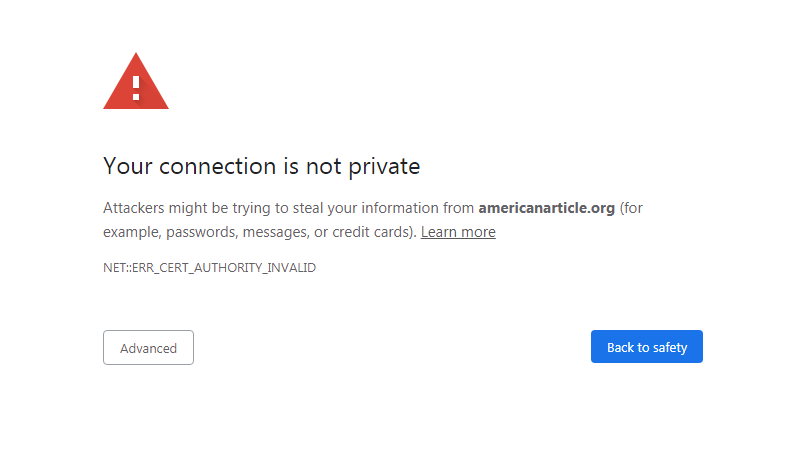Click the "Your connection is not private" heading
This screenshot has width=812, height=454.
pyautogui.click(x=261, y=166)
